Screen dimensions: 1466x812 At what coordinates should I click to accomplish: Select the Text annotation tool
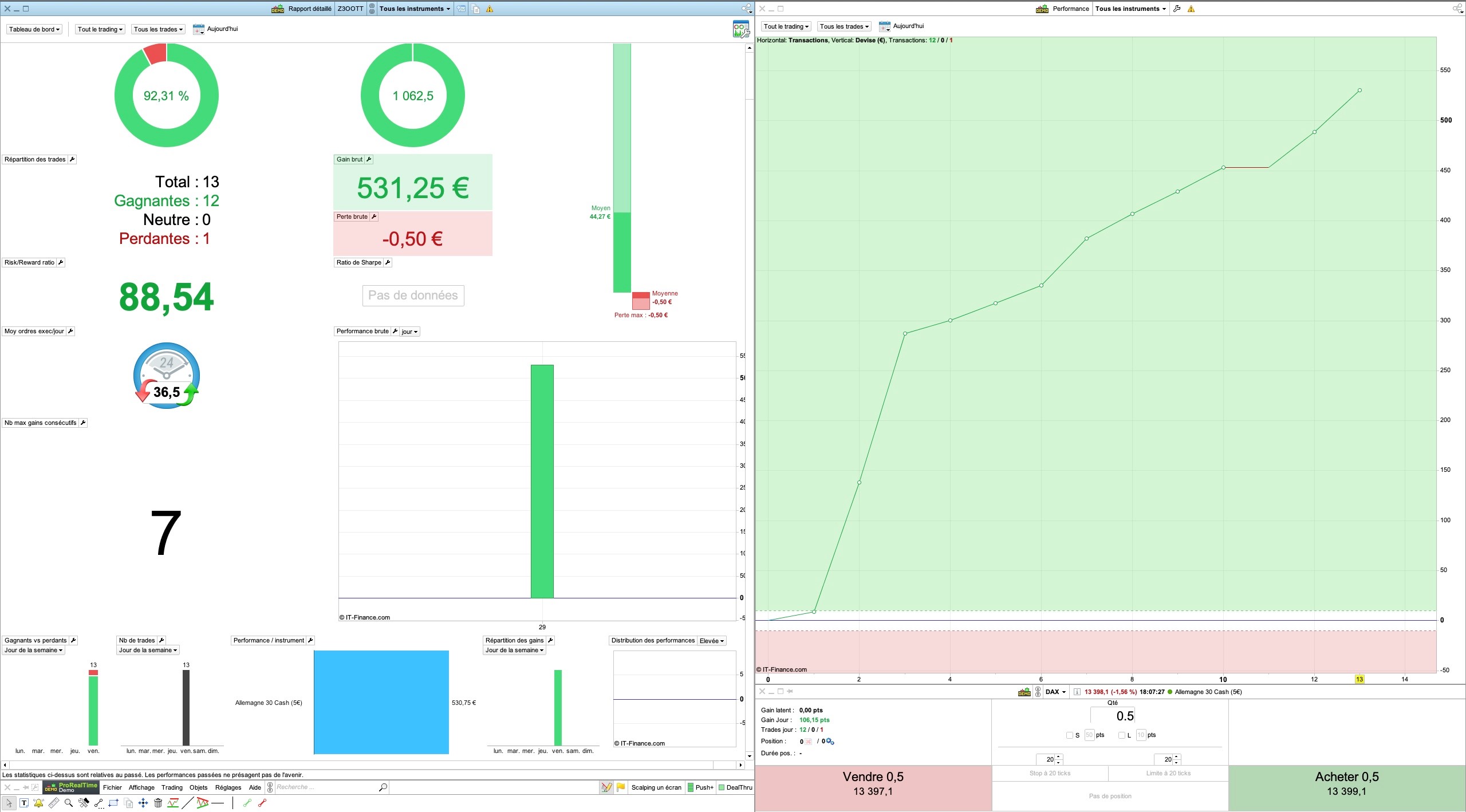tap(24, 803)
